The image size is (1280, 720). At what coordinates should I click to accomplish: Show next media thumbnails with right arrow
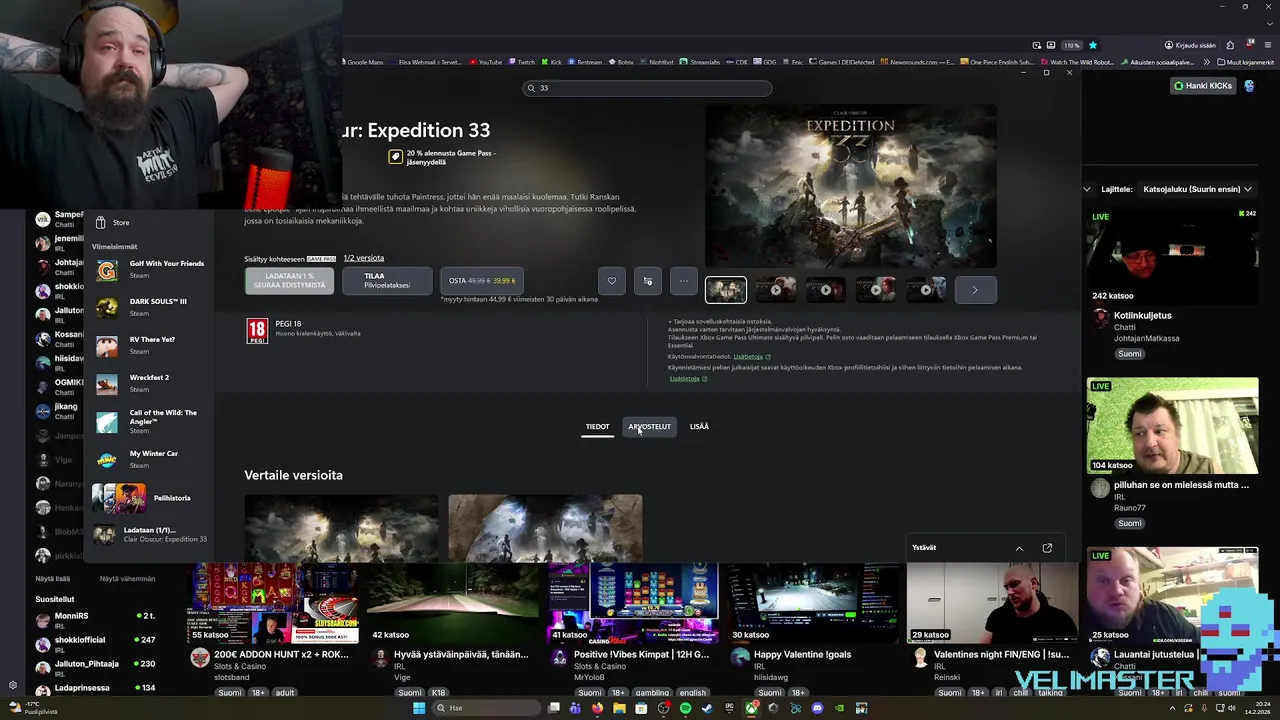(x=975, y=290)
